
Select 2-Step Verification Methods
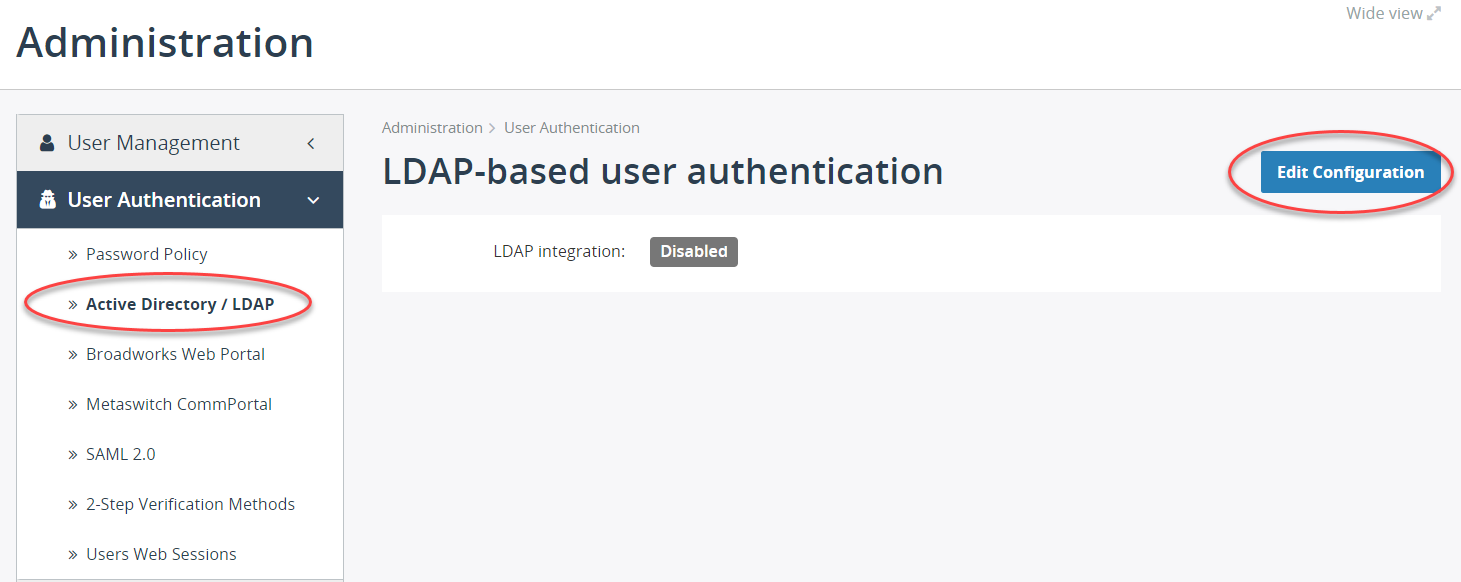coord(191,503)
